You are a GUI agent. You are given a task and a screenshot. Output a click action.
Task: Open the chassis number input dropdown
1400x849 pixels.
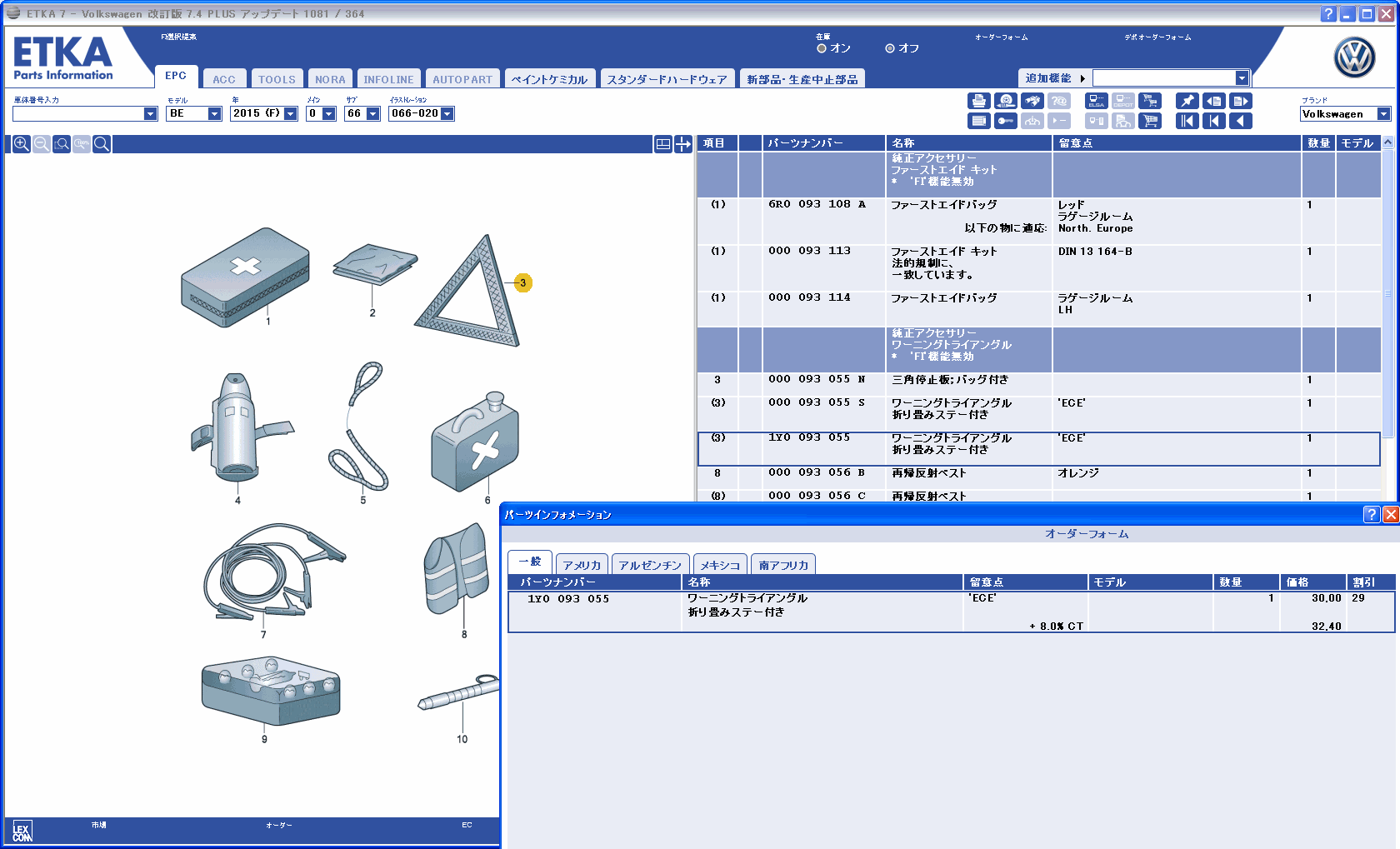click(x=150, y=114)
